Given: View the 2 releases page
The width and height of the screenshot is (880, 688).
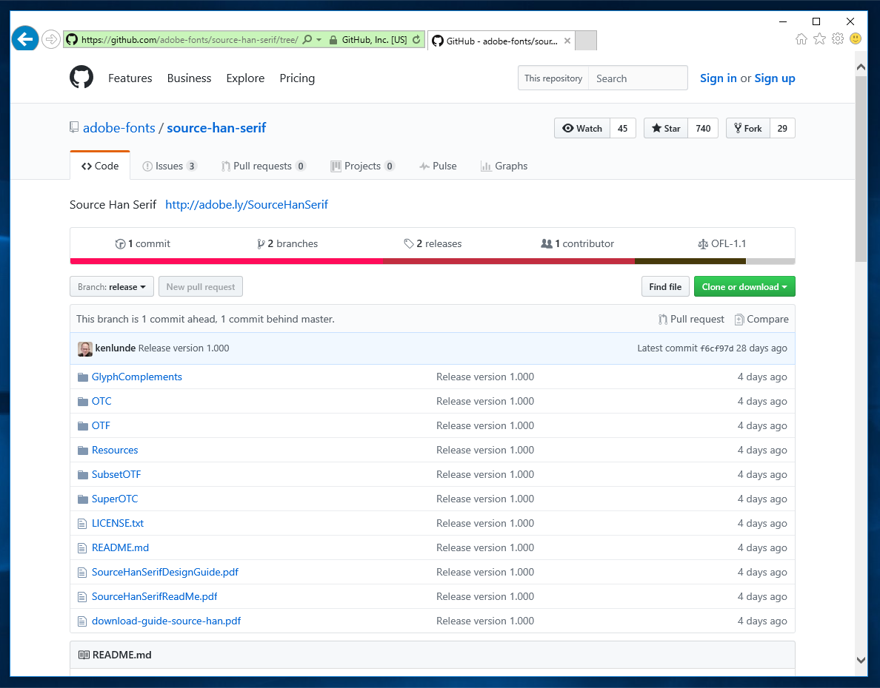Looking at the screenshot, I should 433,244.
